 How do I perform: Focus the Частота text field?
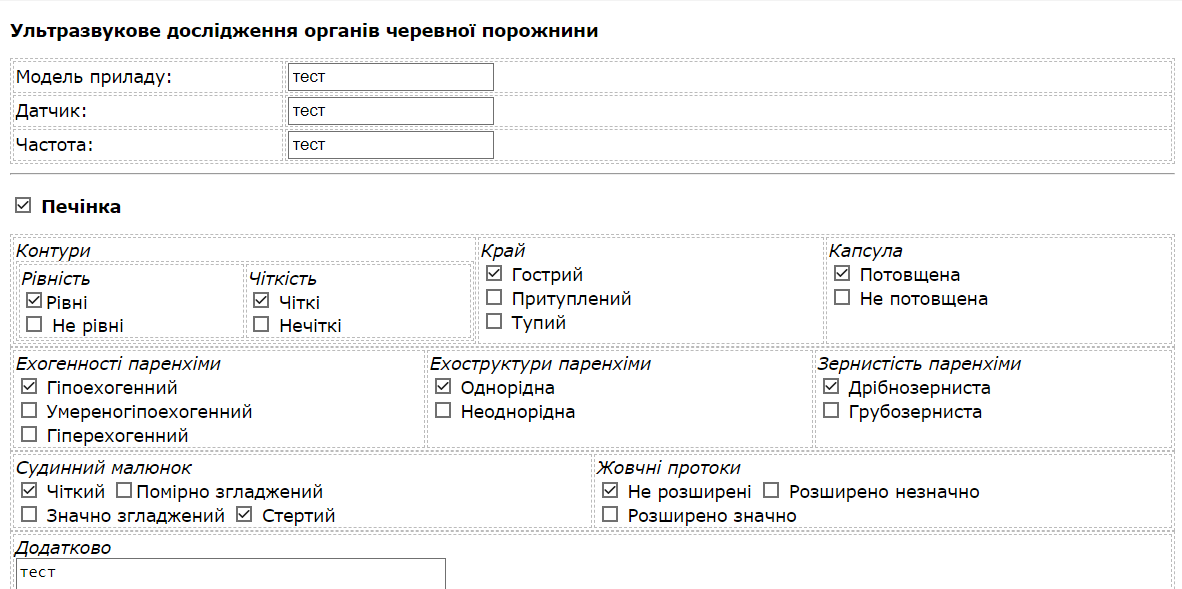(390, 145)
